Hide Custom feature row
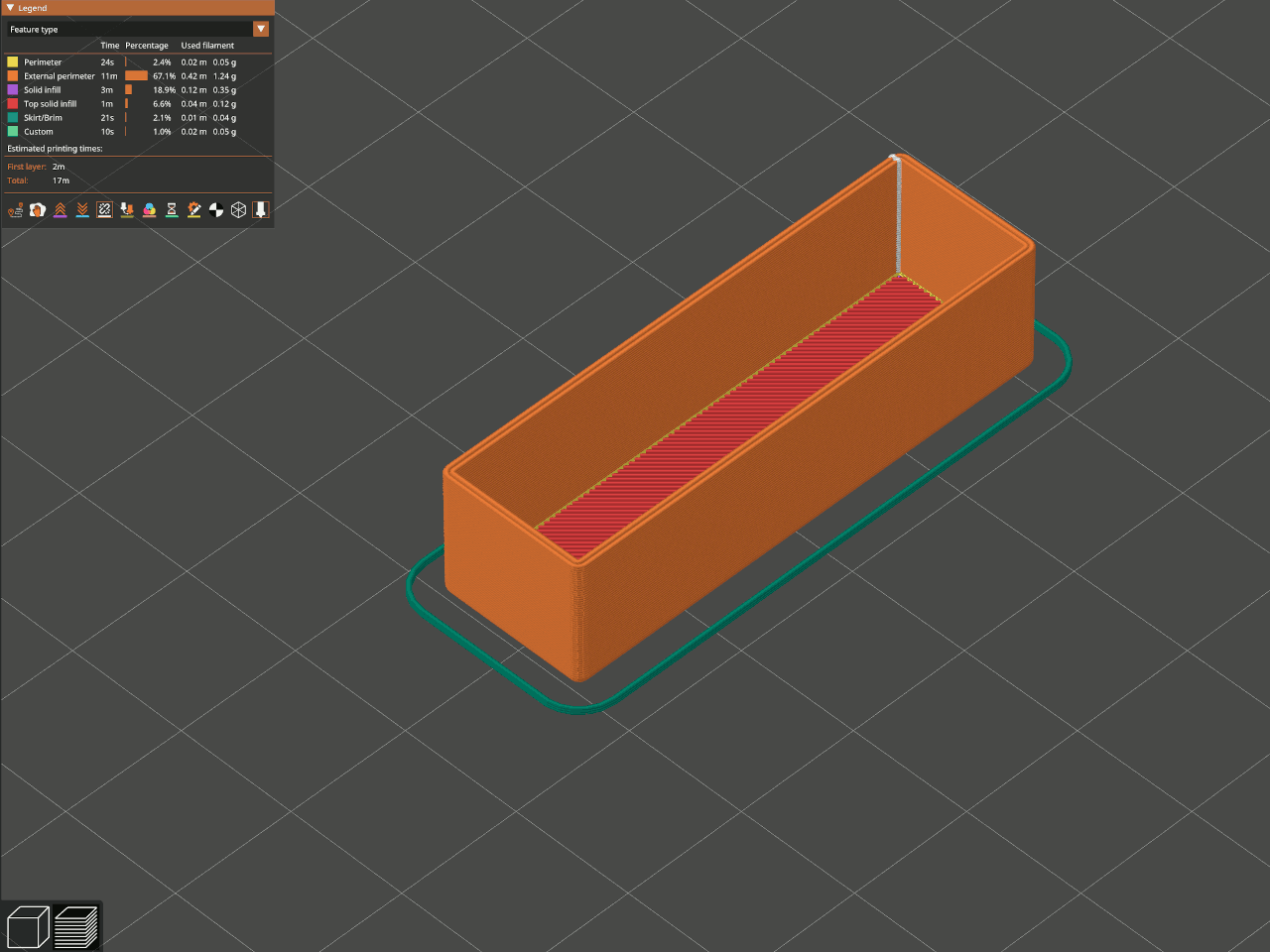Viewport: 1270px width, 952px height. click(138, 131)
